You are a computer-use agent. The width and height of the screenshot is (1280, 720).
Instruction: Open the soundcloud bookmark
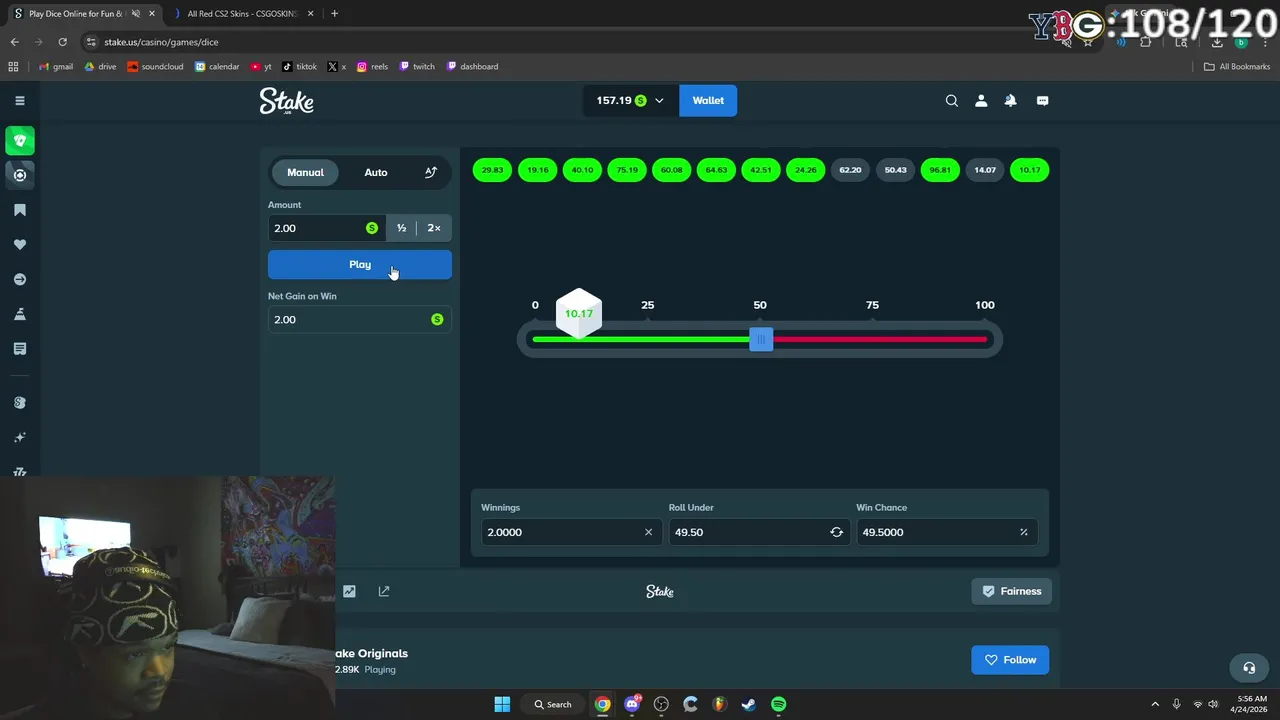[155, 67]
